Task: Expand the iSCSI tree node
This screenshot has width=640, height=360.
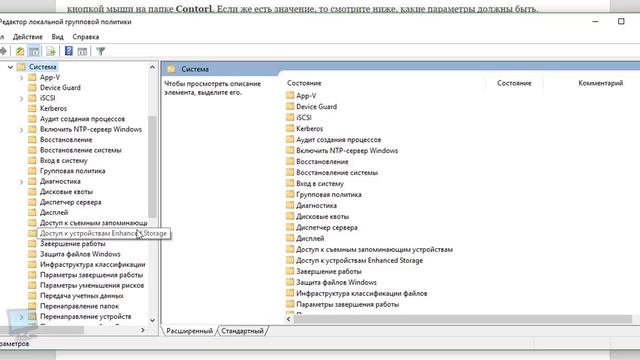Action: [21, 98]
